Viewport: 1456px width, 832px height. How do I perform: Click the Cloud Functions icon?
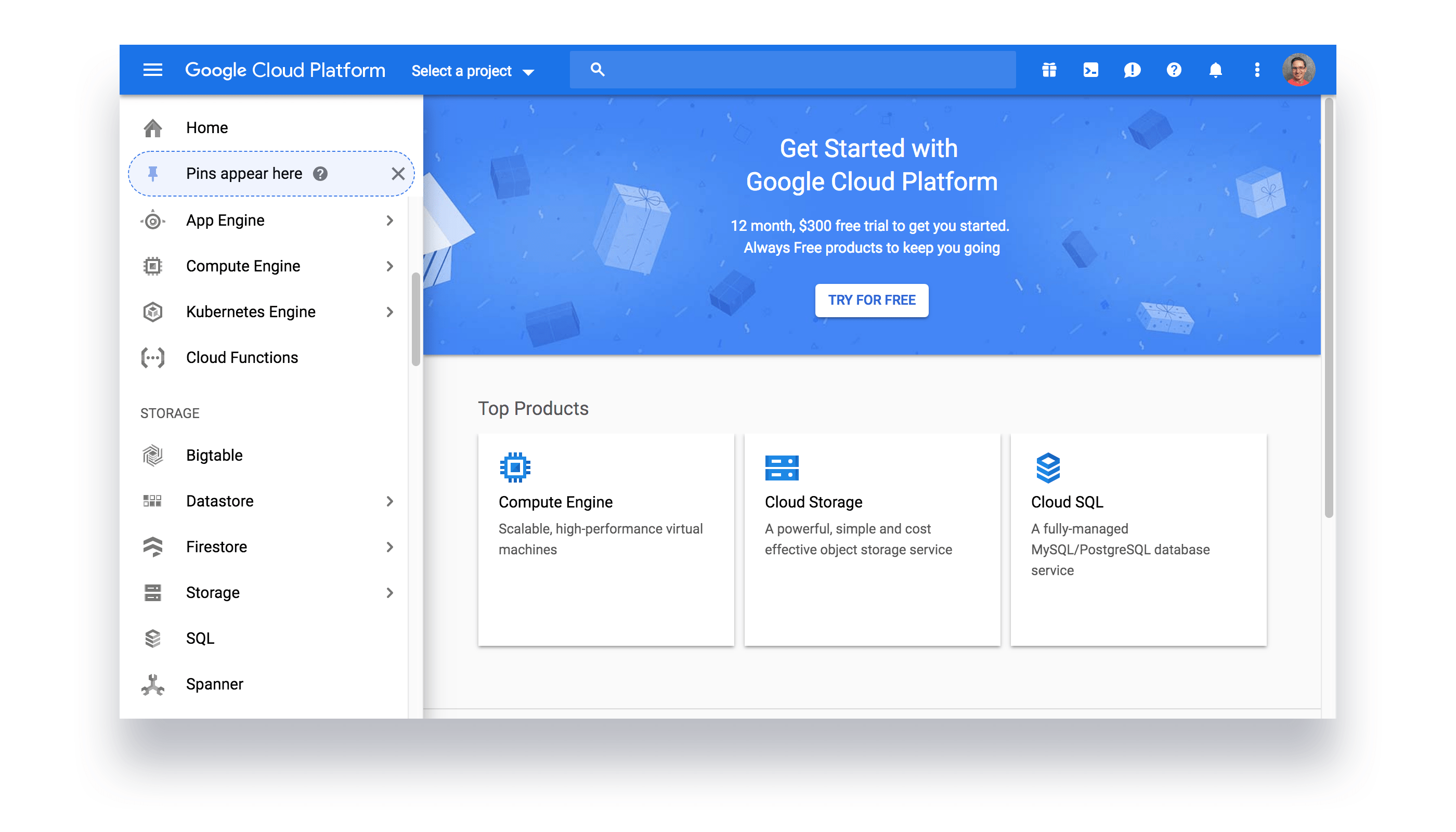pyautogui.click(x=152, y=357)
